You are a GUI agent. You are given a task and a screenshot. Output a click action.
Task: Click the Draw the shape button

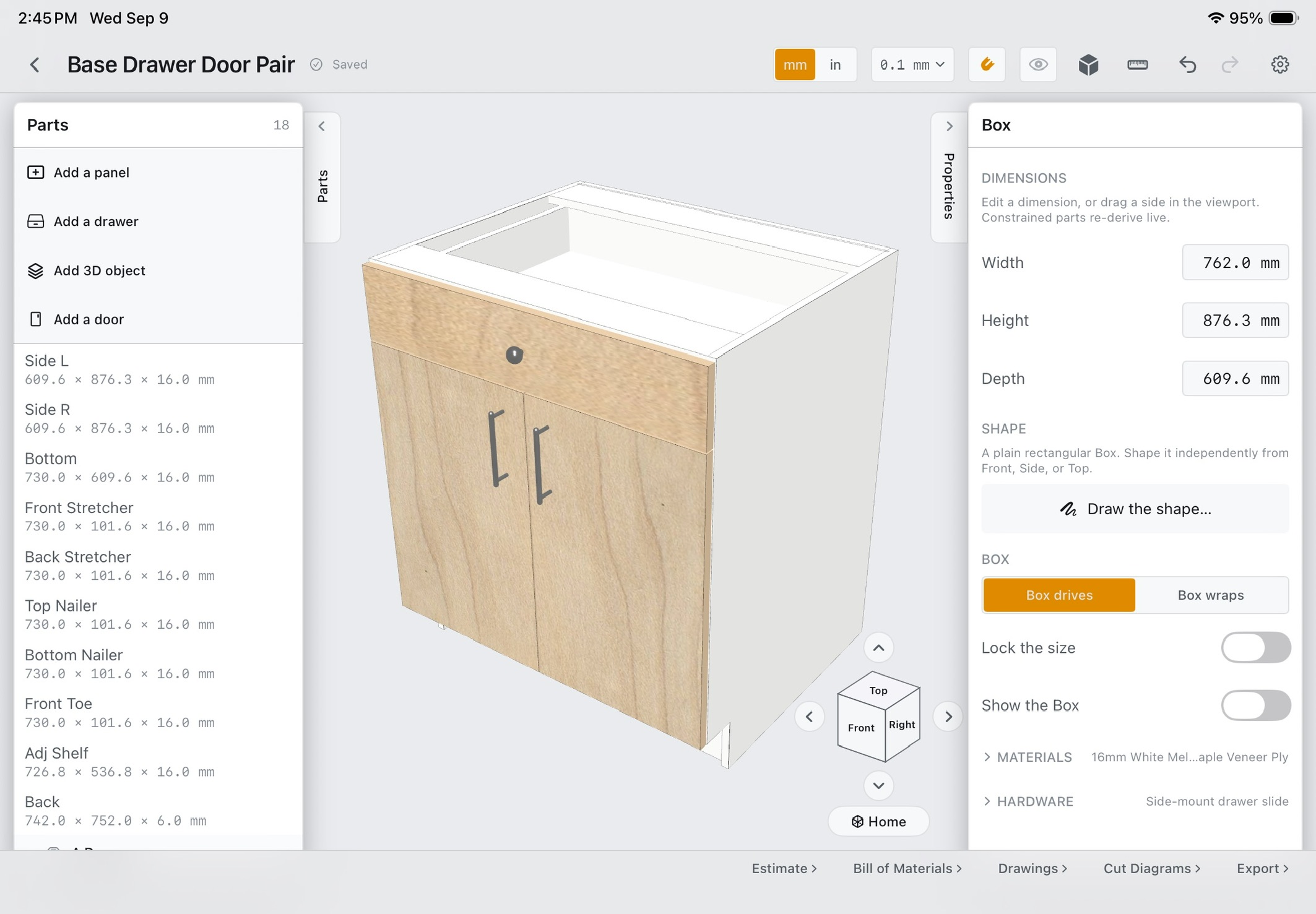click(x=1135, y=509)
